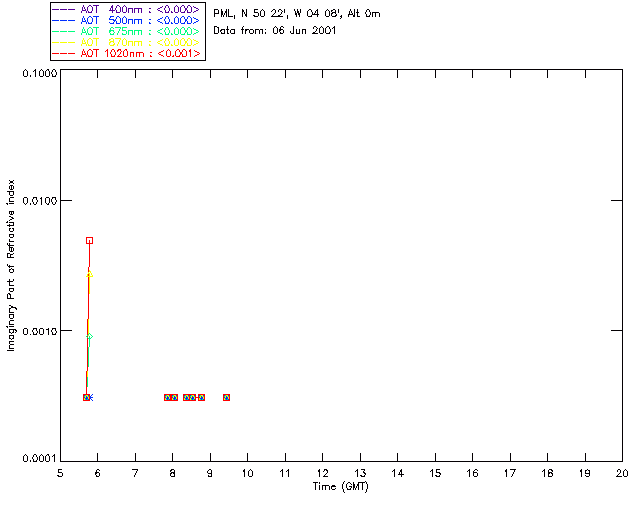The height and width of the screenshot is (512, 640).
Task: Click the blue asterisk data marker
Action: coord(91,397)
